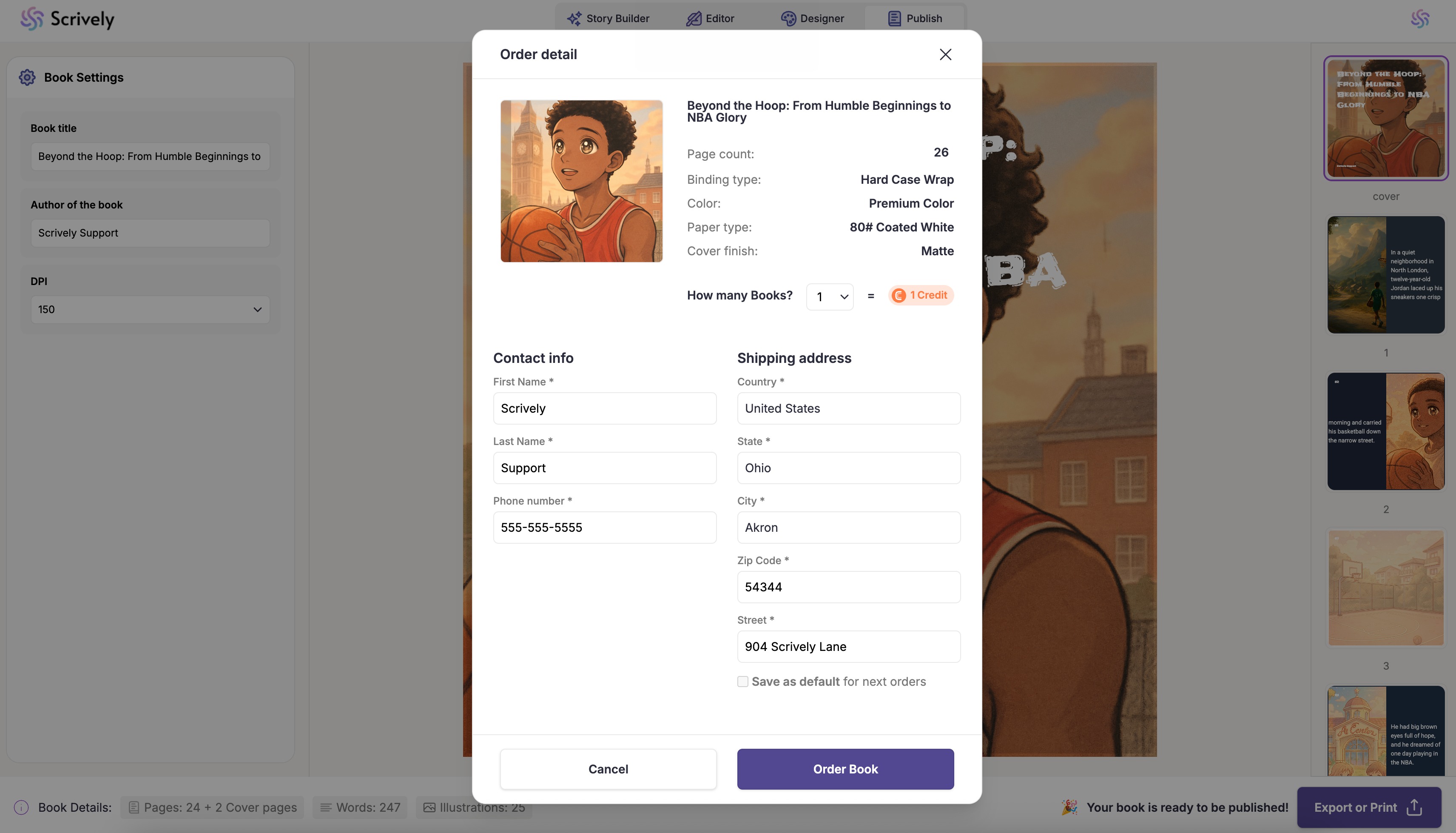Click the Book Details info icon
Viewport: 1456px width, 833px height.
coord(21,807)
